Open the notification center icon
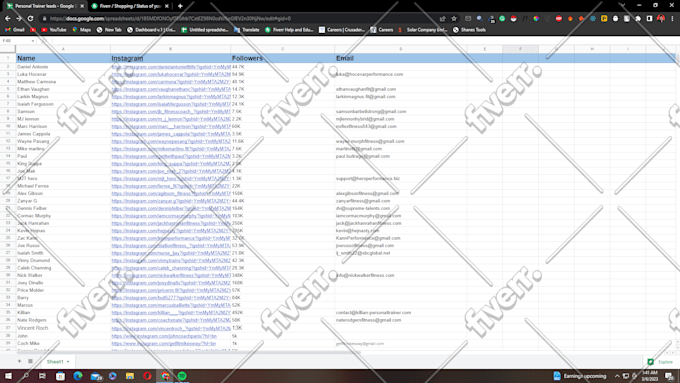Viewport: 680px width, 383px height. pos(670,376)
